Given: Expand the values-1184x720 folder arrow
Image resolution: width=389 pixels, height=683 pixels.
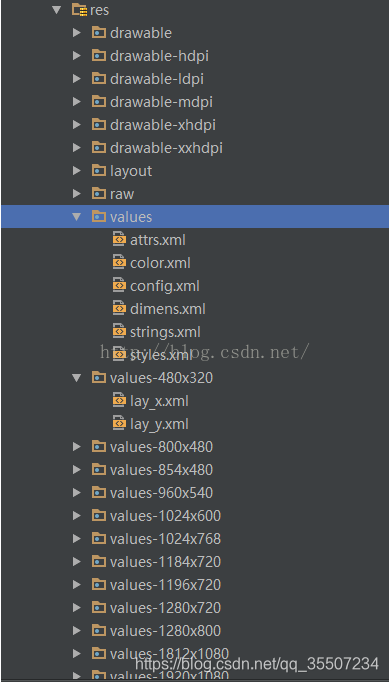Looking at the screenshot, I should point(77,561).
